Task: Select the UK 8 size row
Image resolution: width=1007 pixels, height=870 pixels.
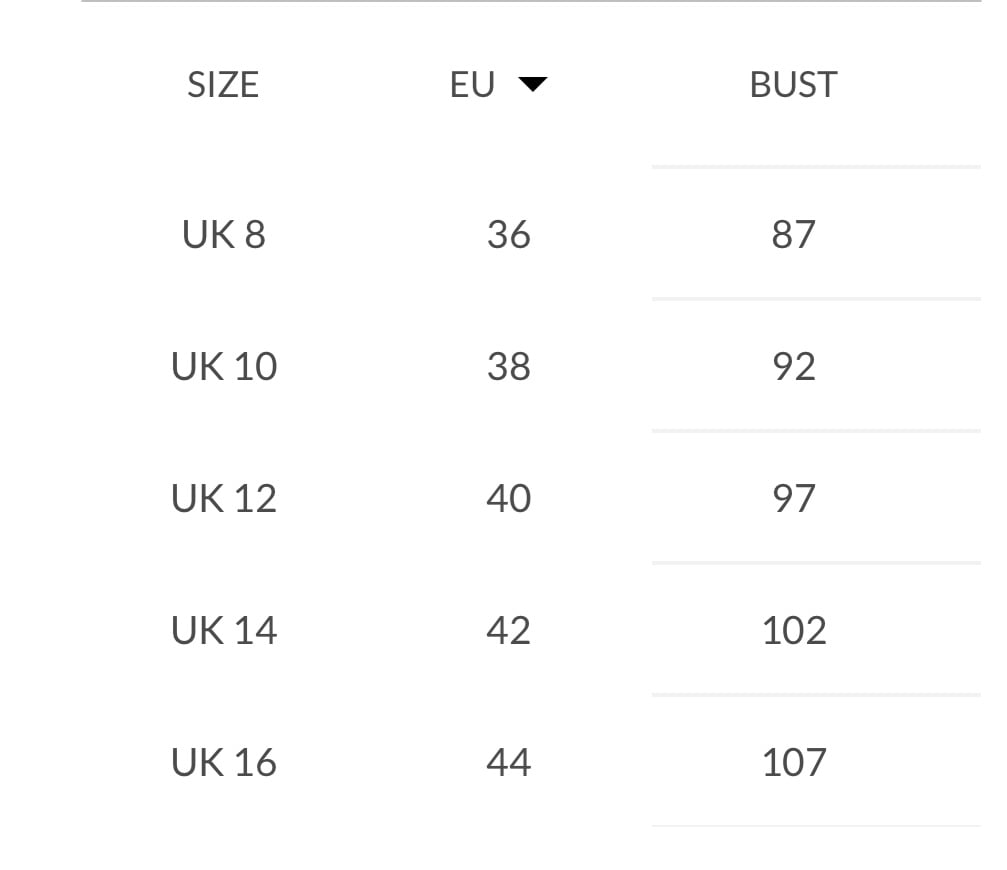Action: coord(224,235)
